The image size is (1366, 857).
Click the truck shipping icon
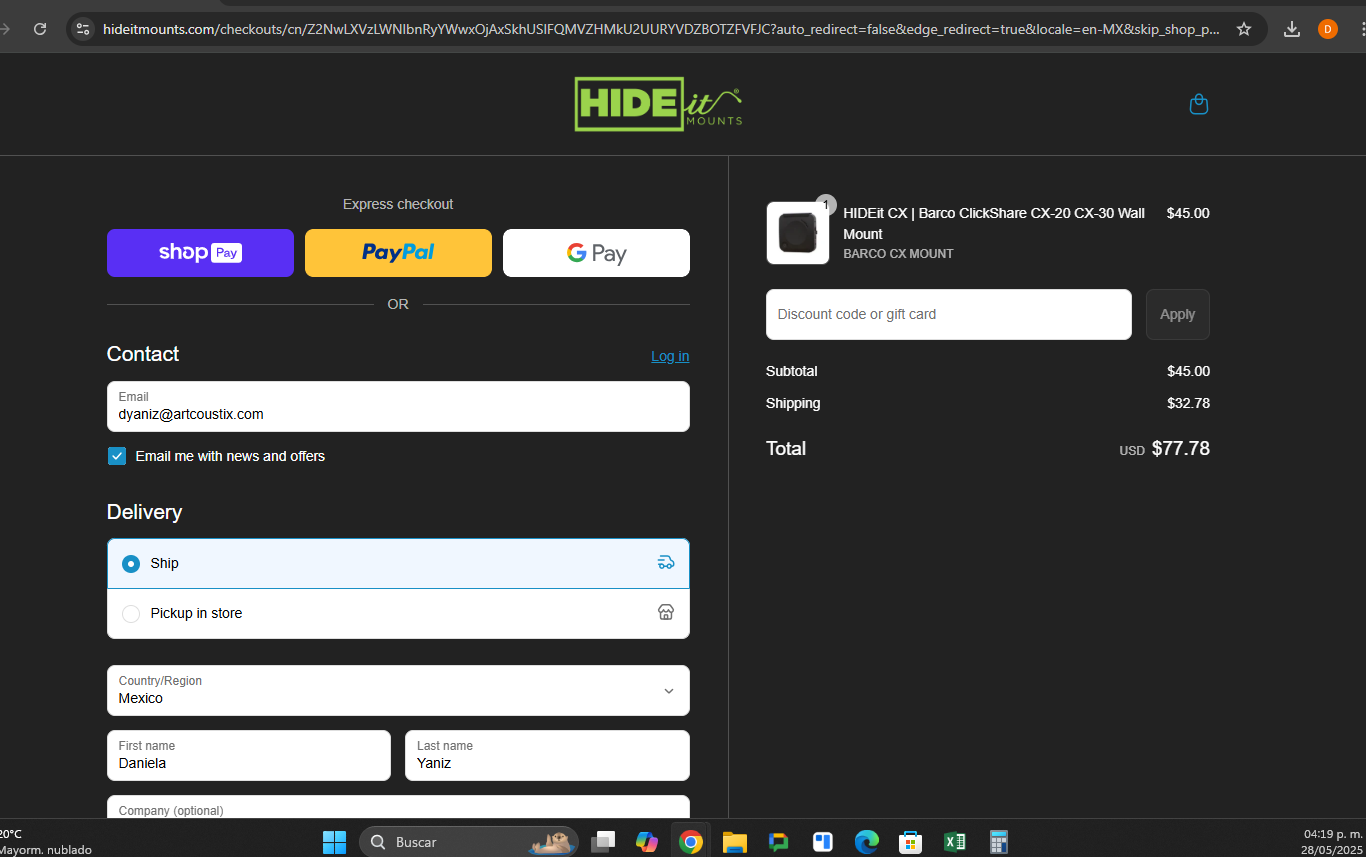666,563
